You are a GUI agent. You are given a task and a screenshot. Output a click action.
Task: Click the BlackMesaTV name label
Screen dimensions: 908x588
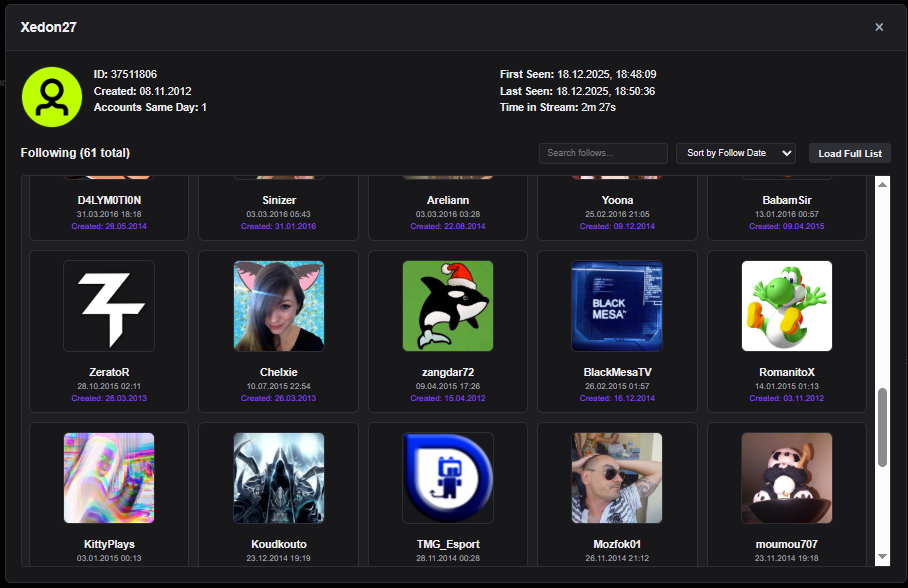617,372
